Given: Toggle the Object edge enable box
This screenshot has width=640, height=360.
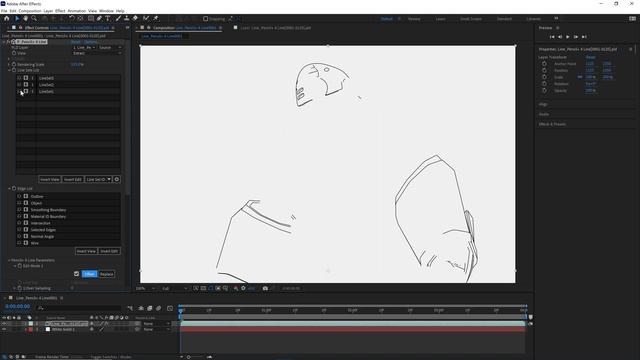Looking at the screenshot, I should pos(26,203).
